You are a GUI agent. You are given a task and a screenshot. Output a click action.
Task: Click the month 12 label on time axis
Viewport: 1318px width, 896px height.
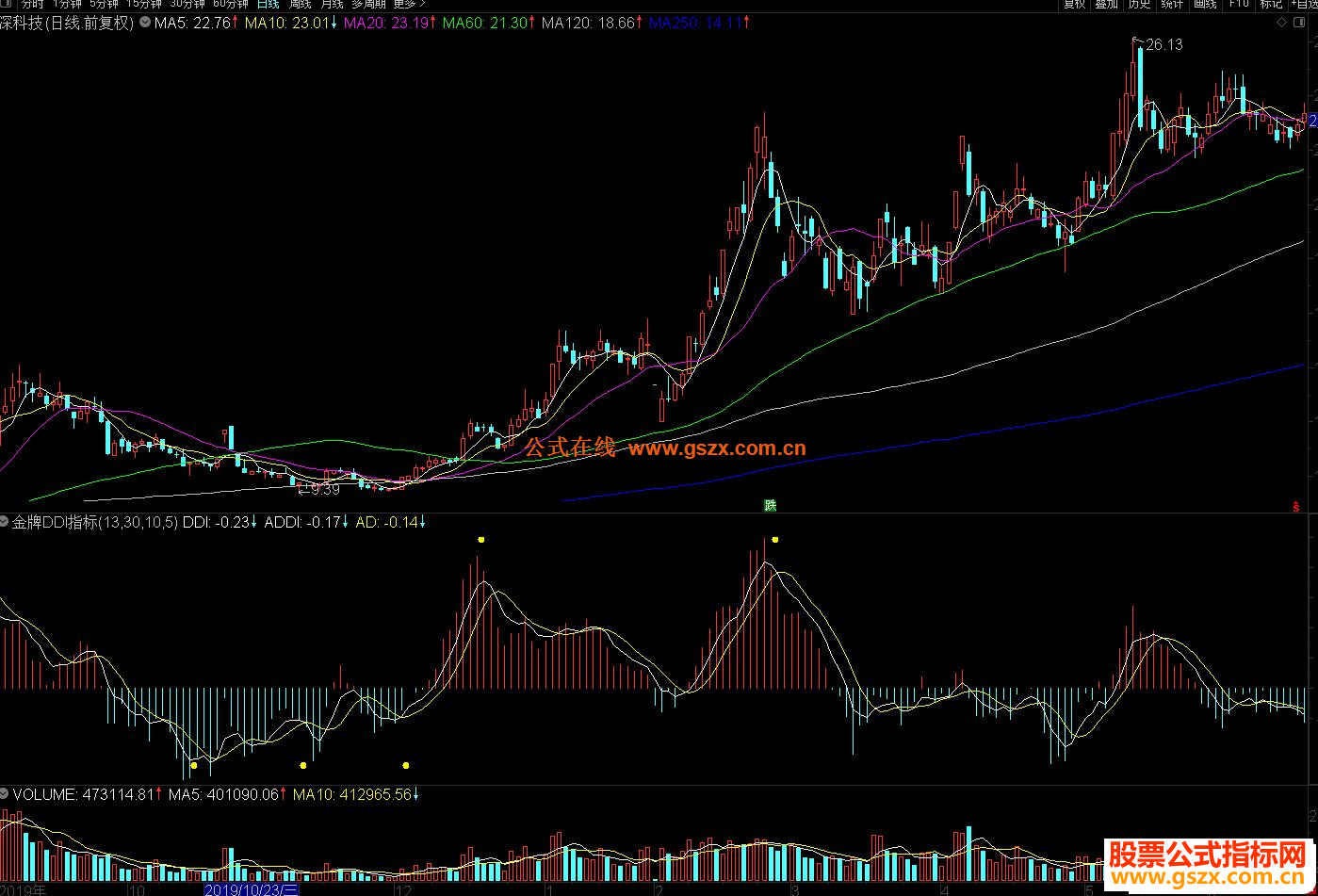(403, 889)
